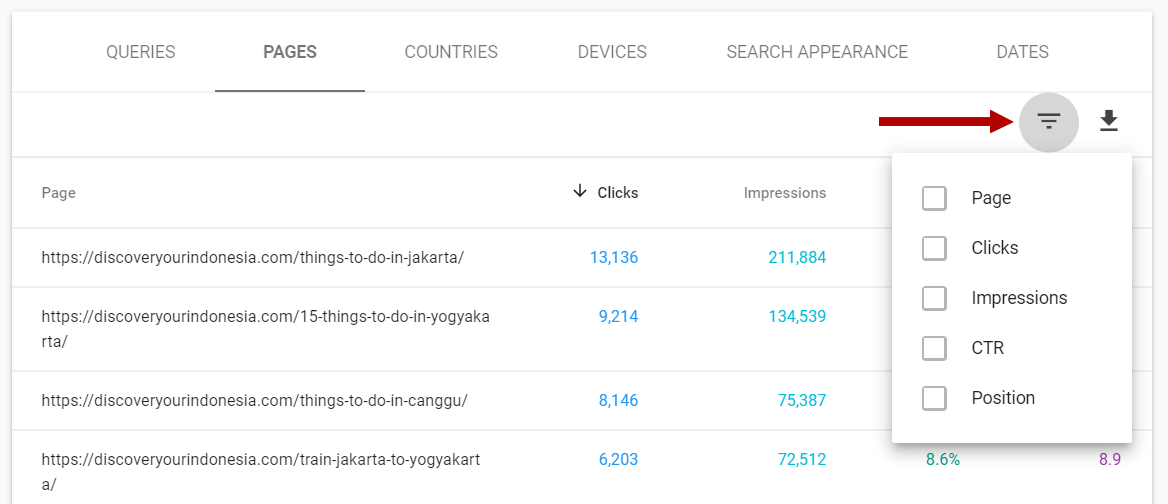Tick the Impressions filter checkbox
1168x504 pixels.
pyautogui.click(x=934, y=298)
